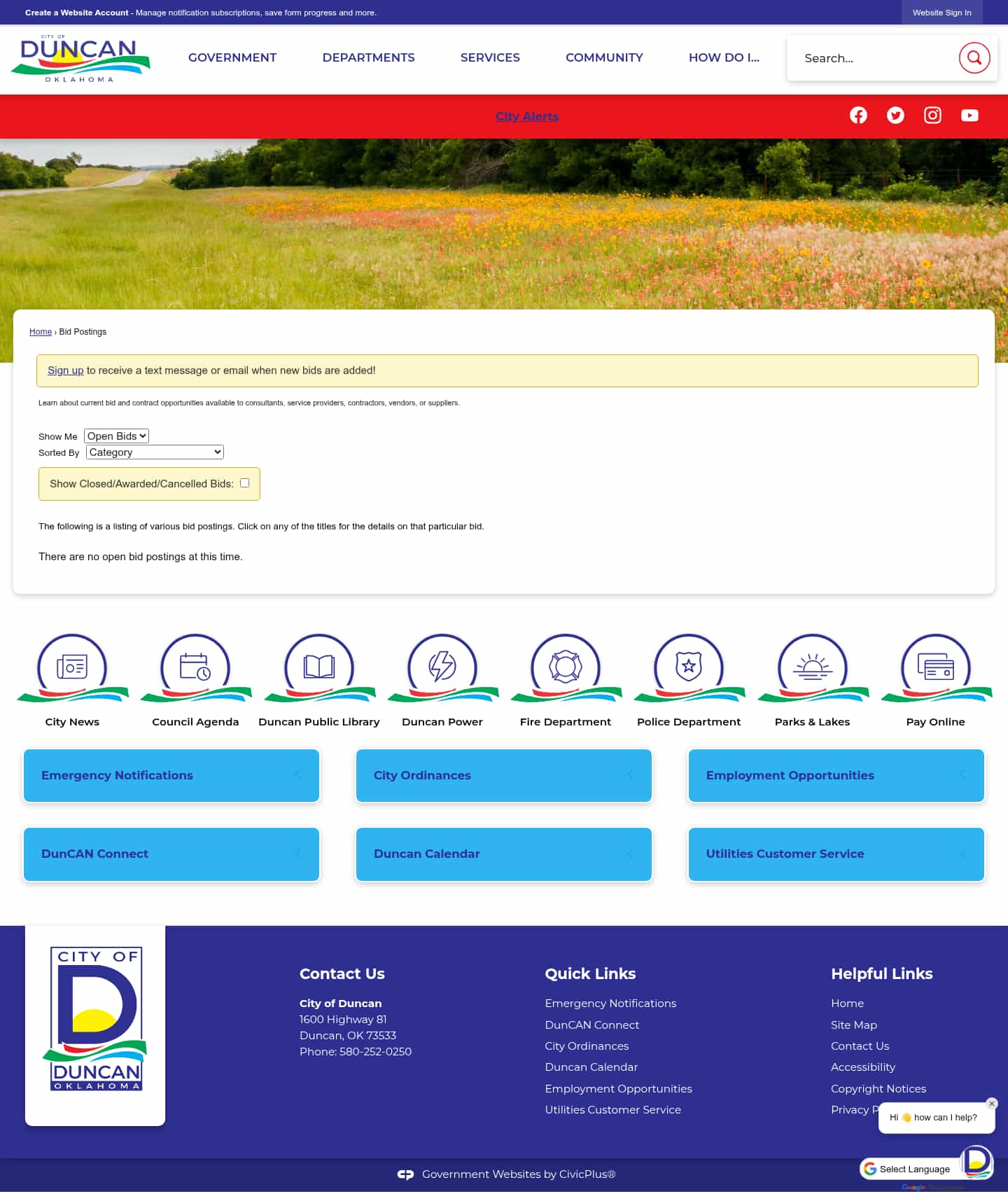Click the DunCAN Connect blue button
This screenshot has height=1194, width=1008.
[x=171, y=854]
